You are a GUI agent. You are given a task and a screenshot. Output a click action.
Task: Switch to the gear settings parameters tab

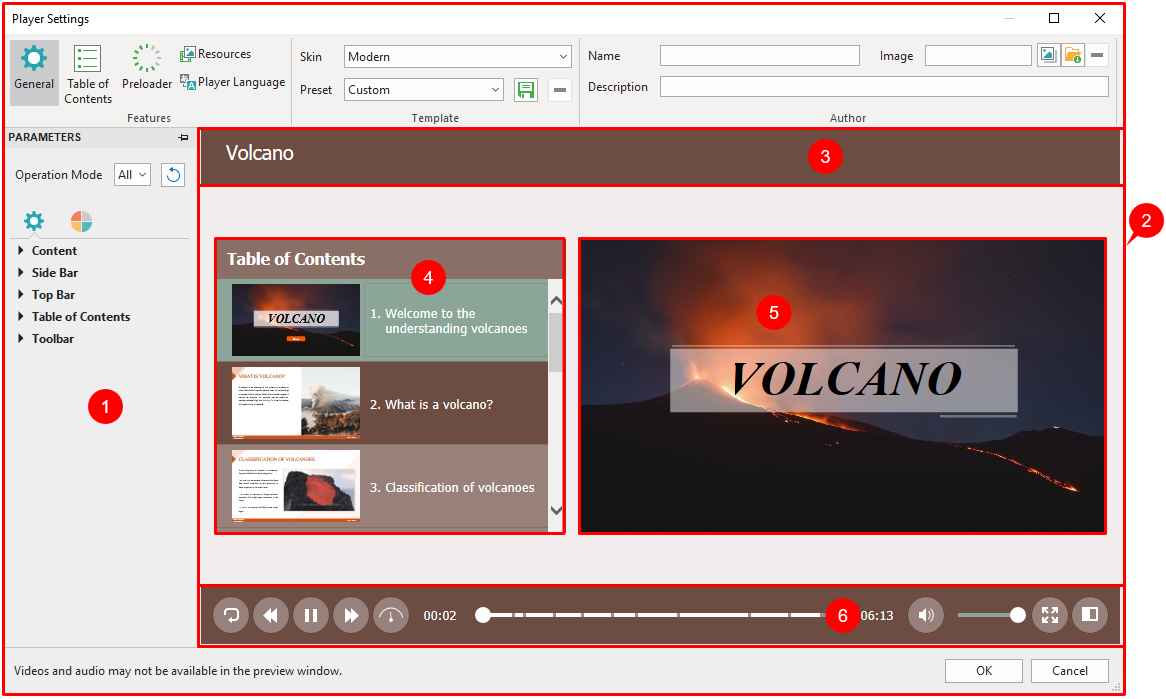tap(34, 221)
